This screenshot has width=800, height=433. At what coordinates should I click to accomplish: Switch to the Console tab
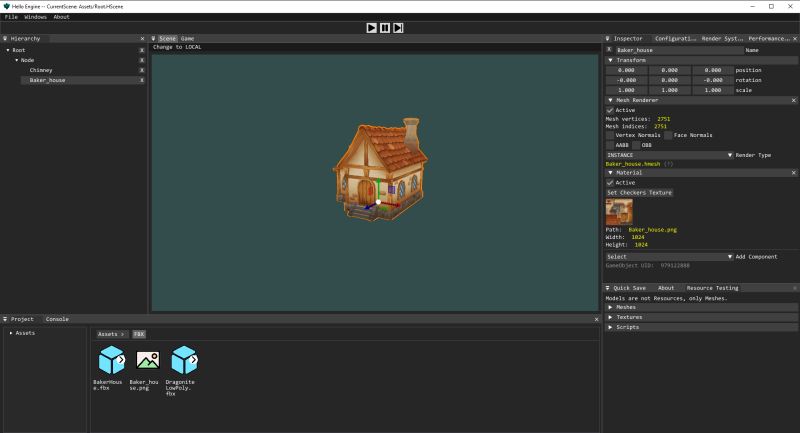[57, 319]
